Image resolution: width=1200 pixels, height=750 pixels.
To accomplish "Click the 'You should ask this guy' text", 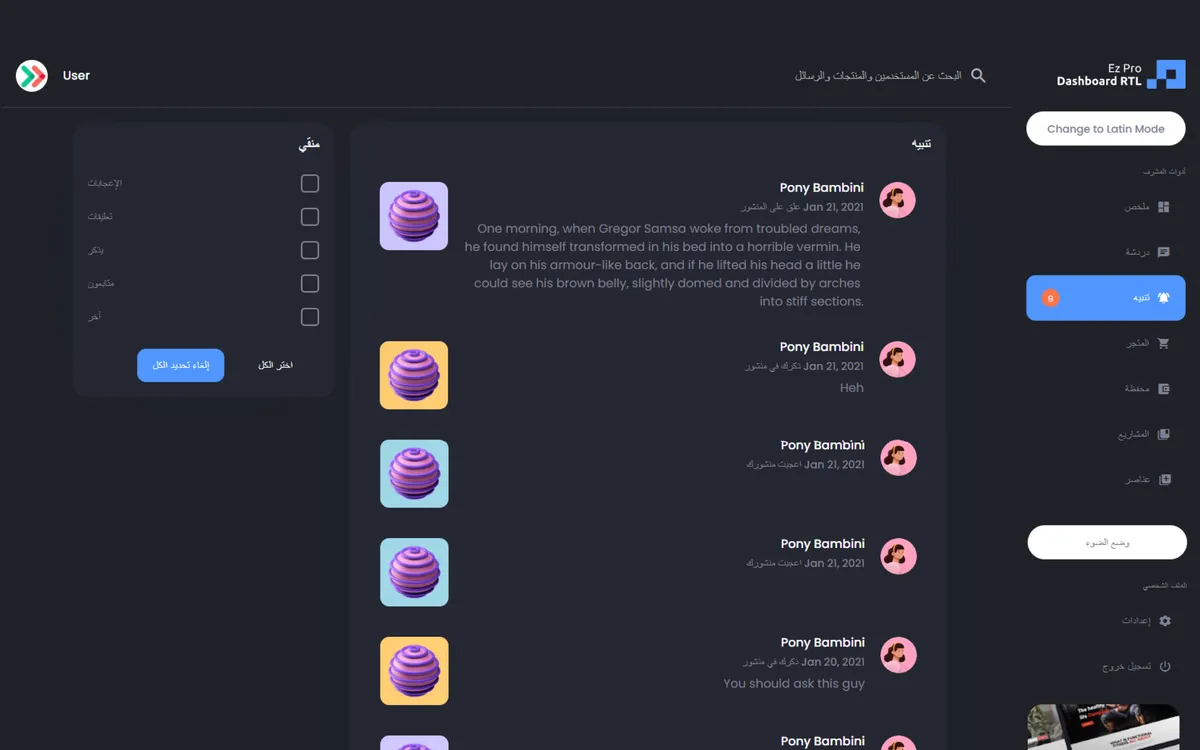I will tap(794, 684).
